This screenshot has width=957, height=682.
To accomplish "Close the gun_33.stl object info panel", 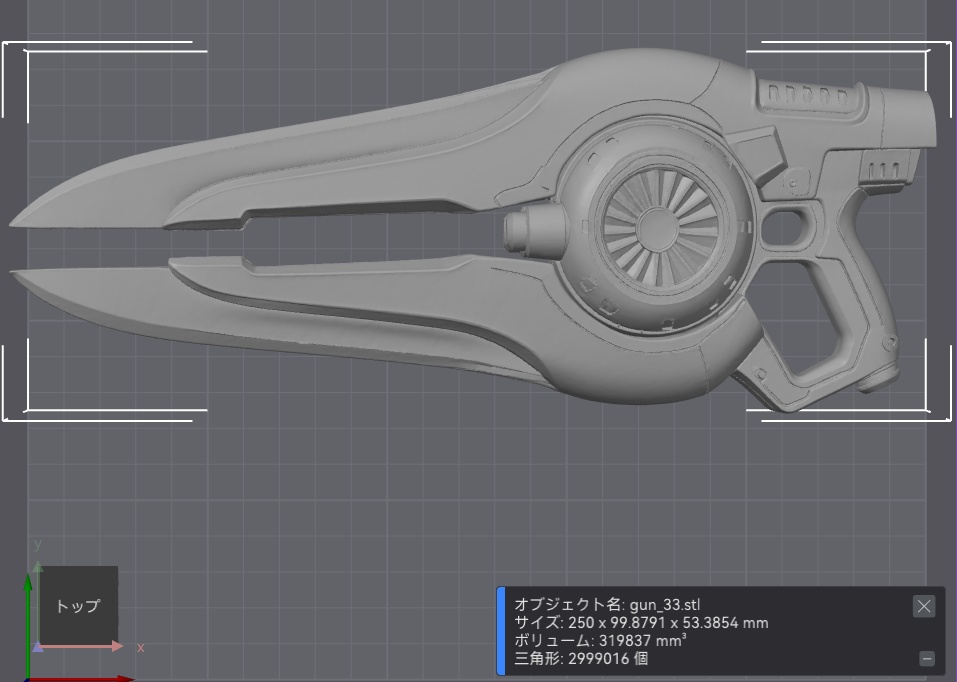I will 923,606.
